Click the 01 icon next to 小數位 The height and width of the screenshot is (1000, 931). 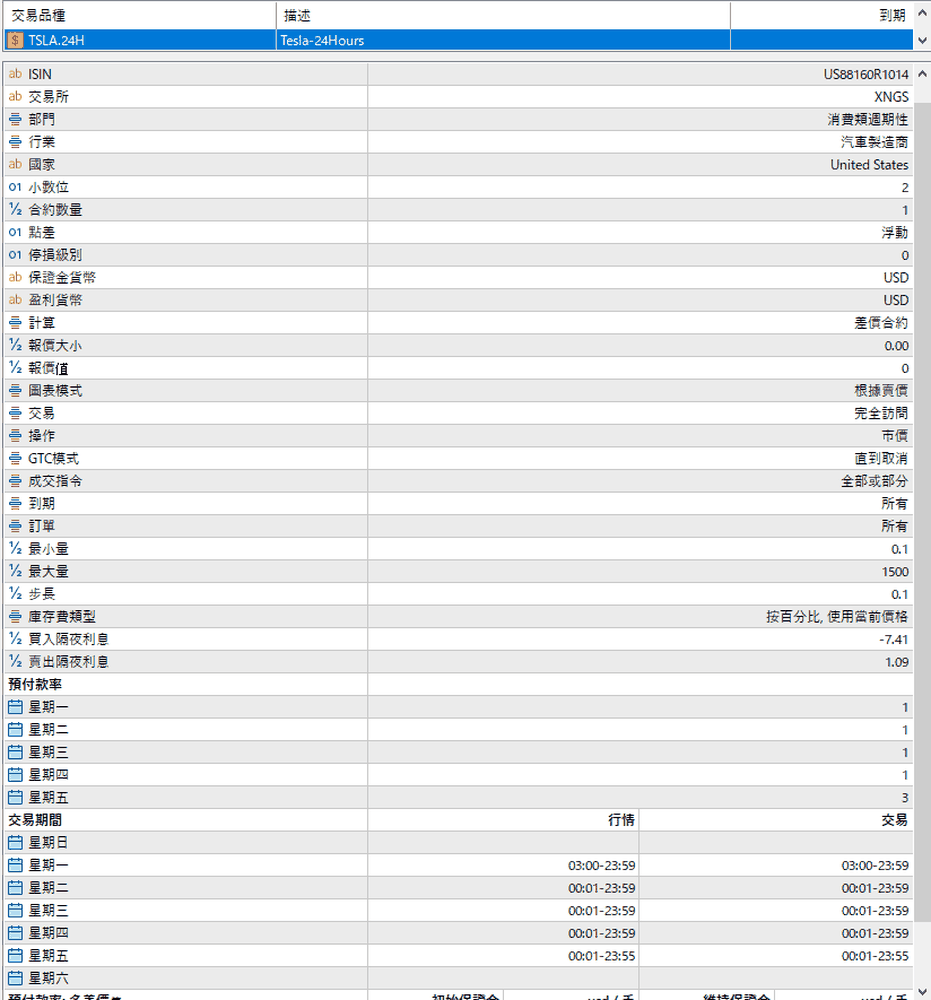coord(15,187)
